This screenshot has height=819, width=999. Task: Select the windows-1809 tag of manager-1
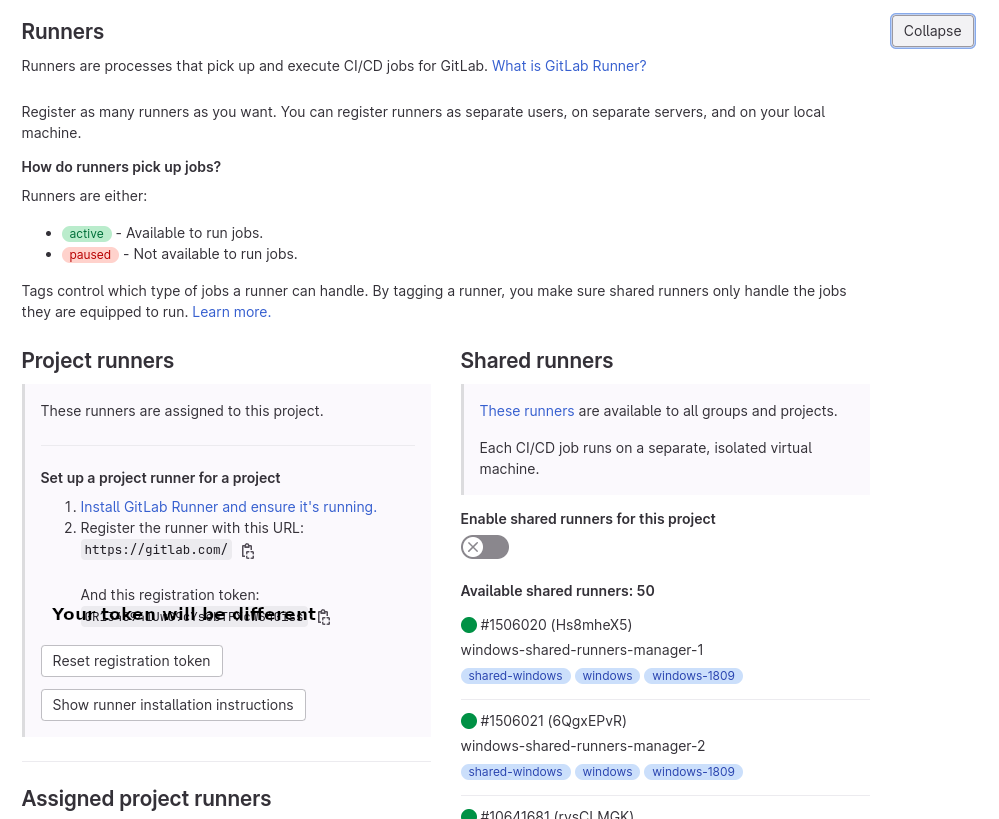coord(693,676)
